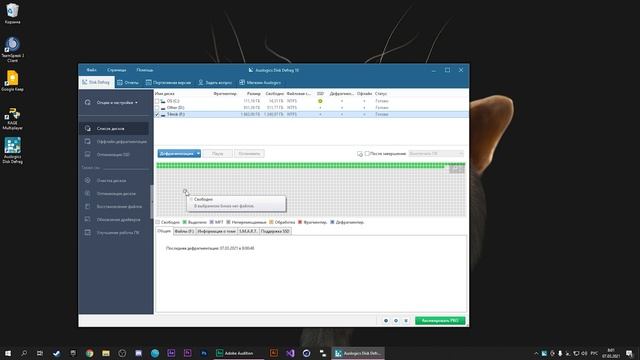Switch to Информация о томе tab
The image size is (640, 360).
217,231
